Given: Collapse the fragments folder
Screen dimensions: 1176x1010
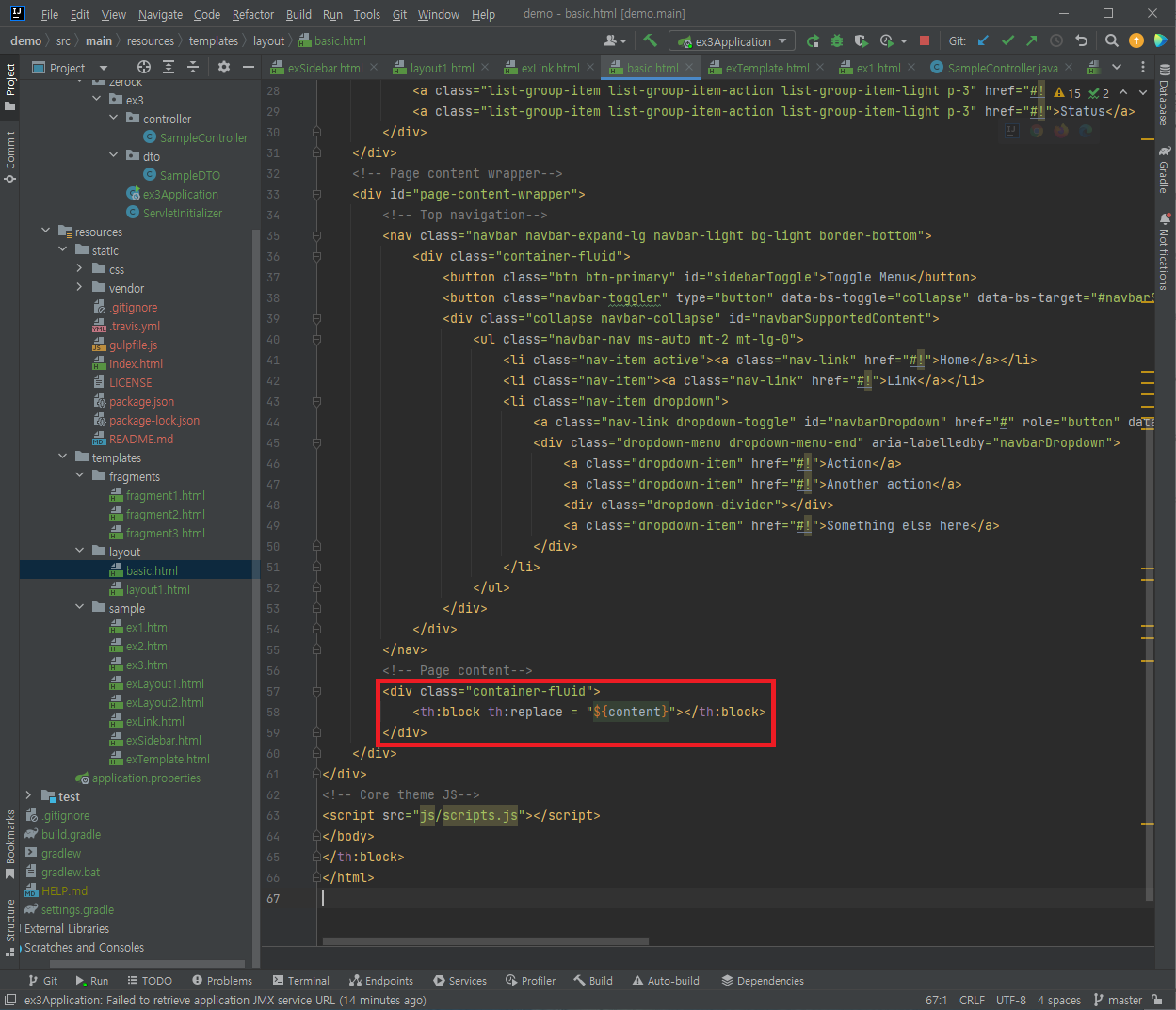Looking at the screenshot, I should click(79, 475).
